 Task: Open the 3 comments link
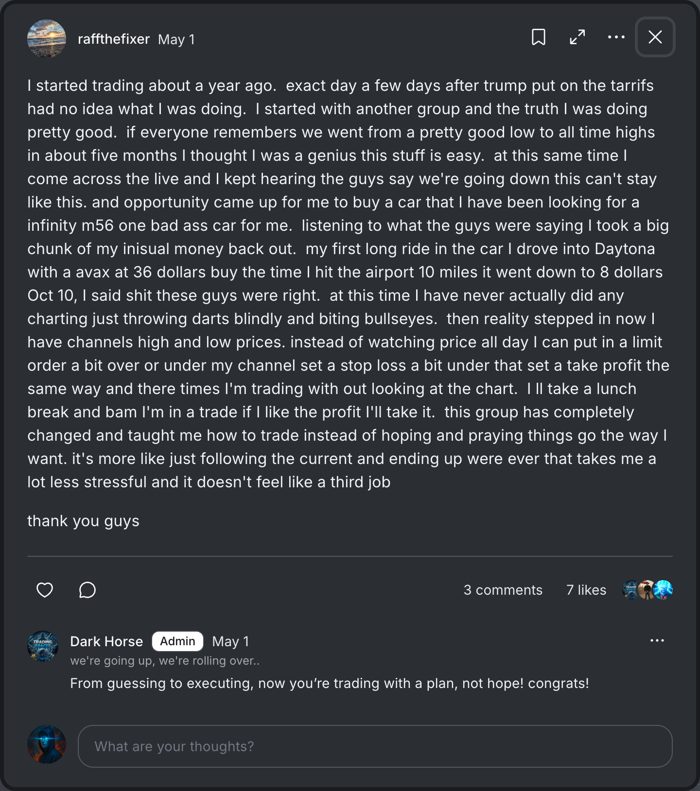[x=503, y=590]
